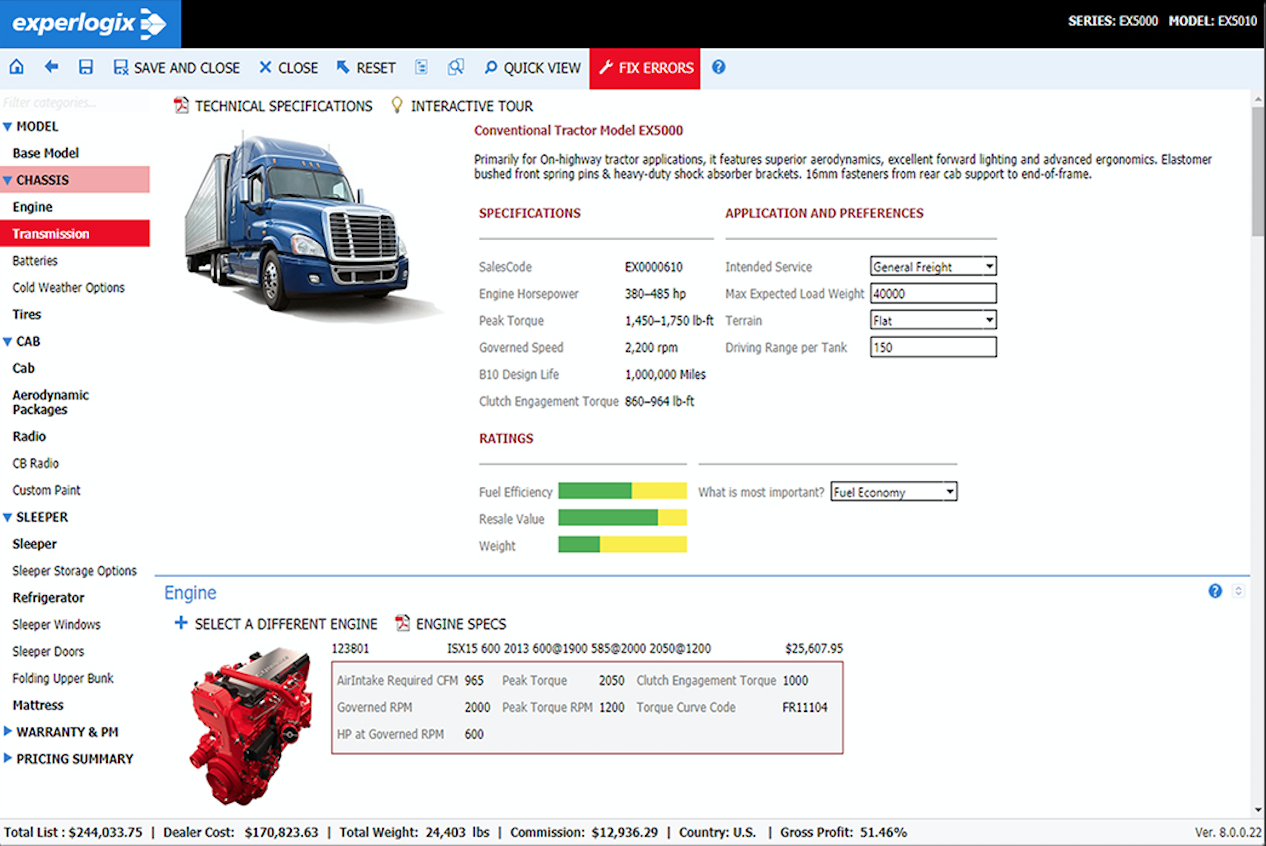Click the help icon in the Engine section
Screen dimensions: 1266x846
(1214, 591)
